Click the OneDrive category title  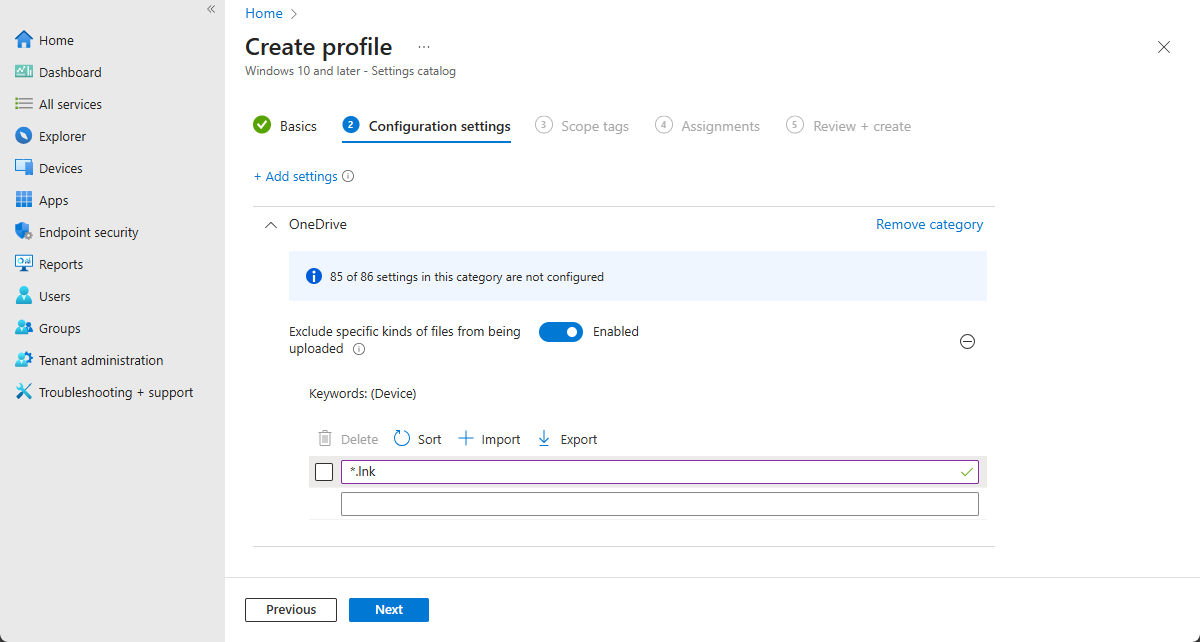pos(318,224)
